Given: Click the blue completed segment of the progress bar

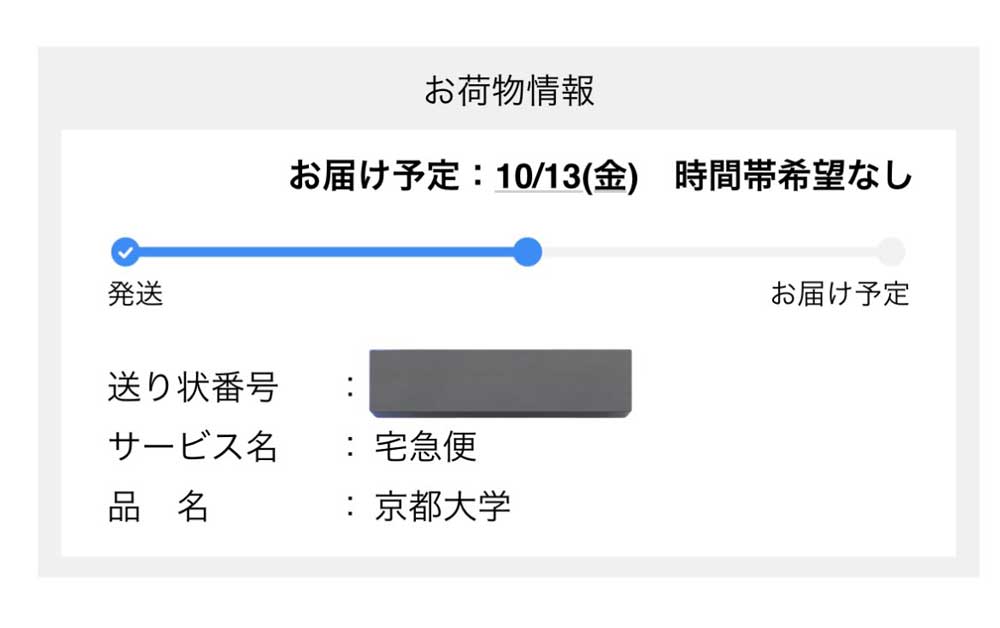Looking at the screenshot, I should [325, 252].
